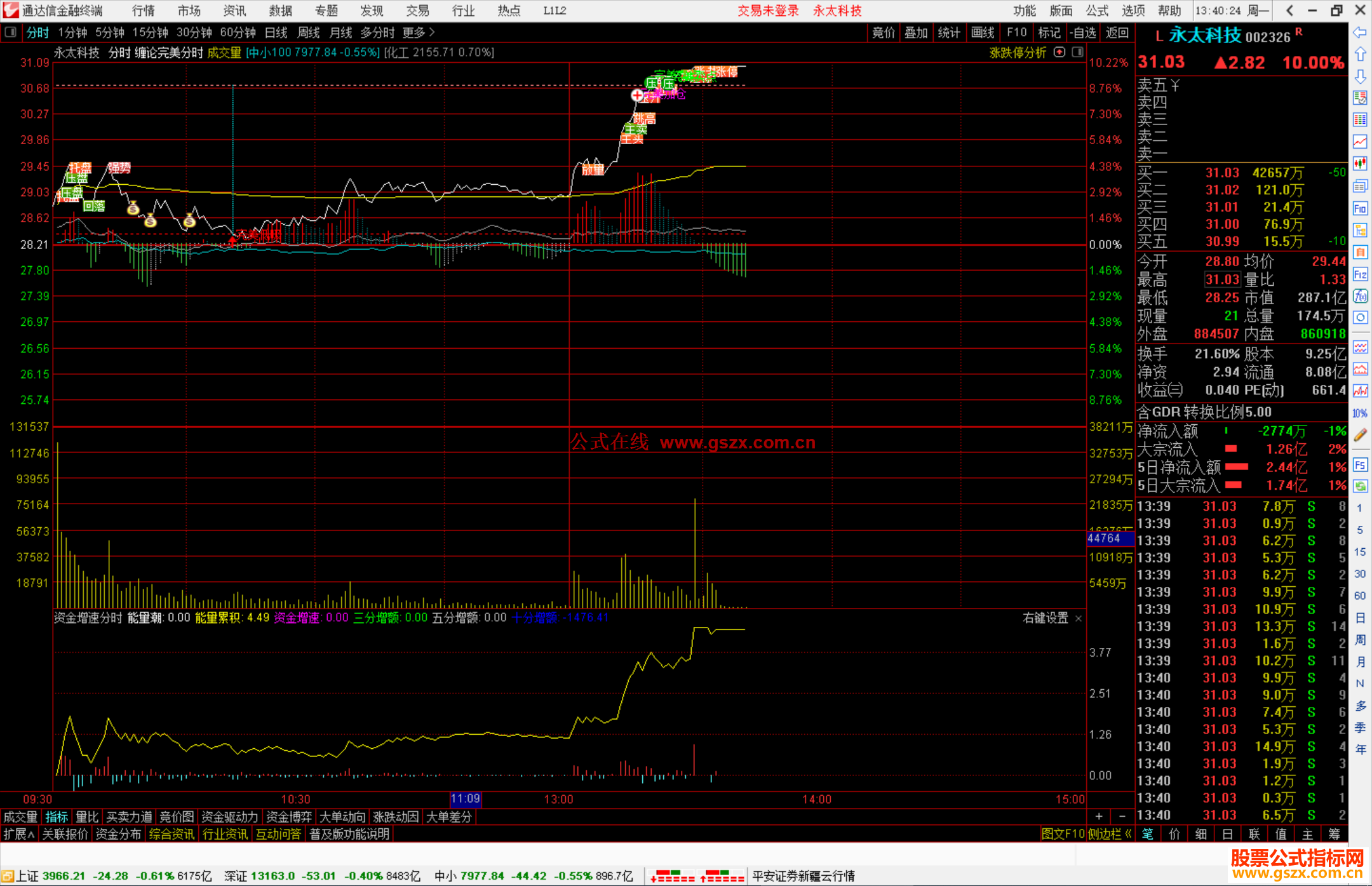Click the up-arrow circle beside 涨跌停分析
Viewport: 1372px width, 886px height.
1059,53
